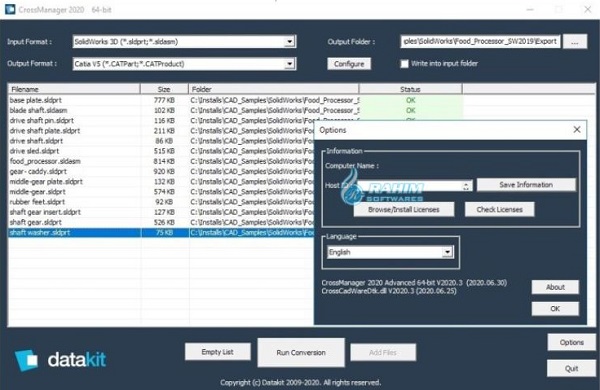This screenshot has width=600, height=390.
Task: Click into the Host ID field
Action: click(x=409, y=186)
